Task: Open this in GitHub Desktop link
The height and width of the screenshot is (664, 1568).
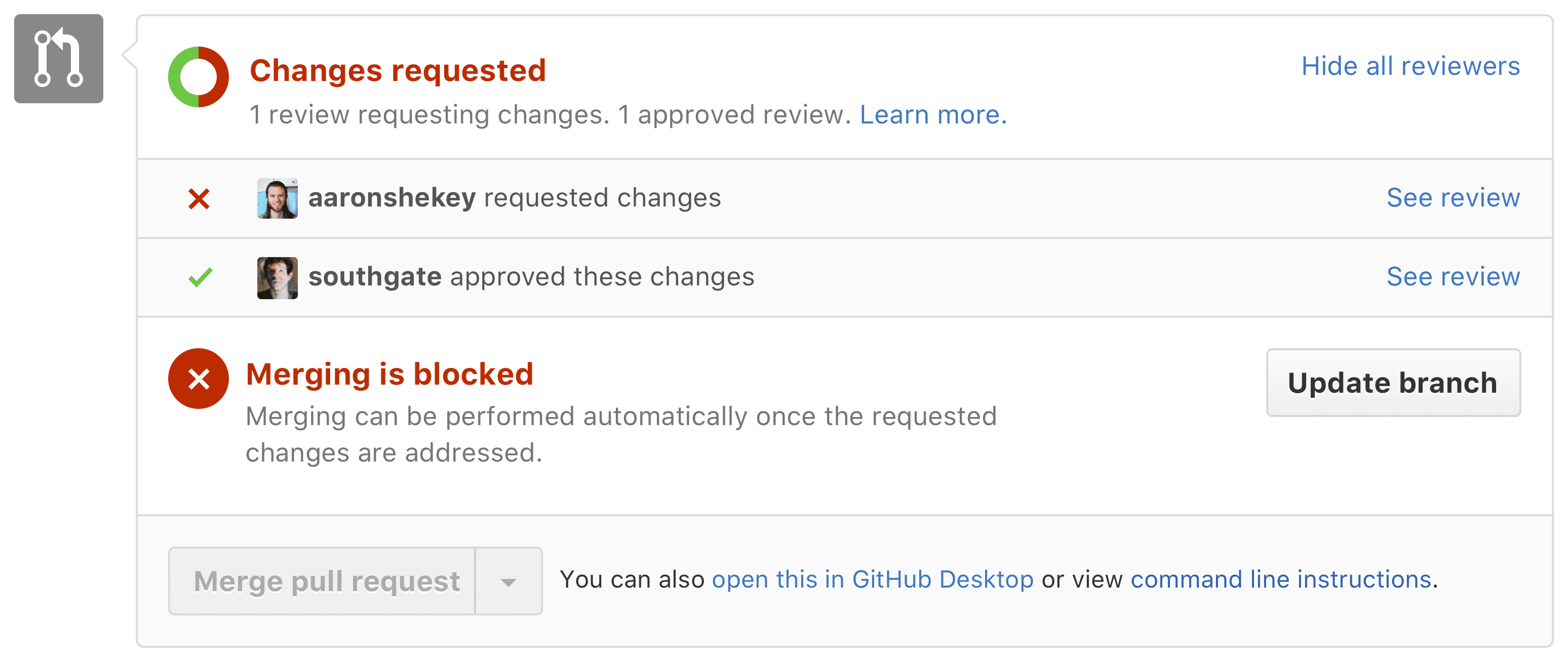Action: point(872,579)
